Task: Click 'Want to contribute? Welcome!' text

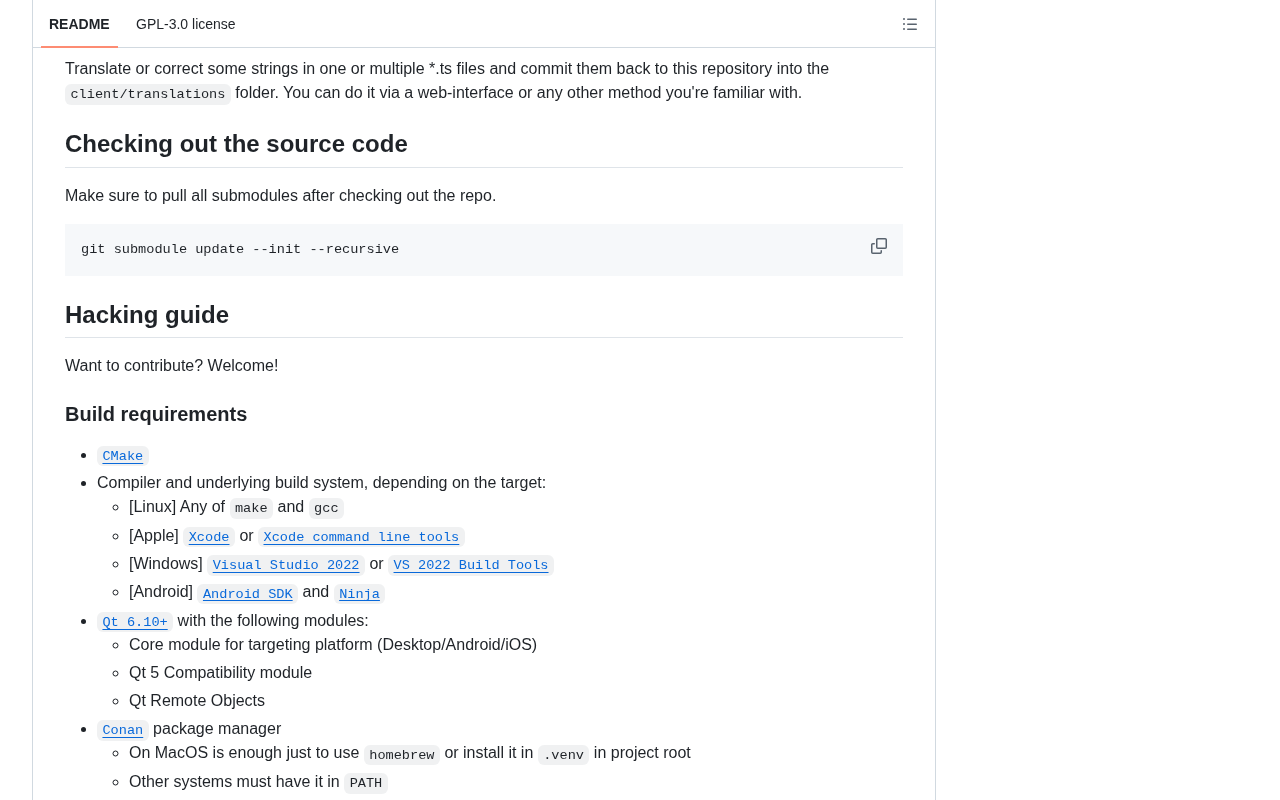Action: click(172, 366)
